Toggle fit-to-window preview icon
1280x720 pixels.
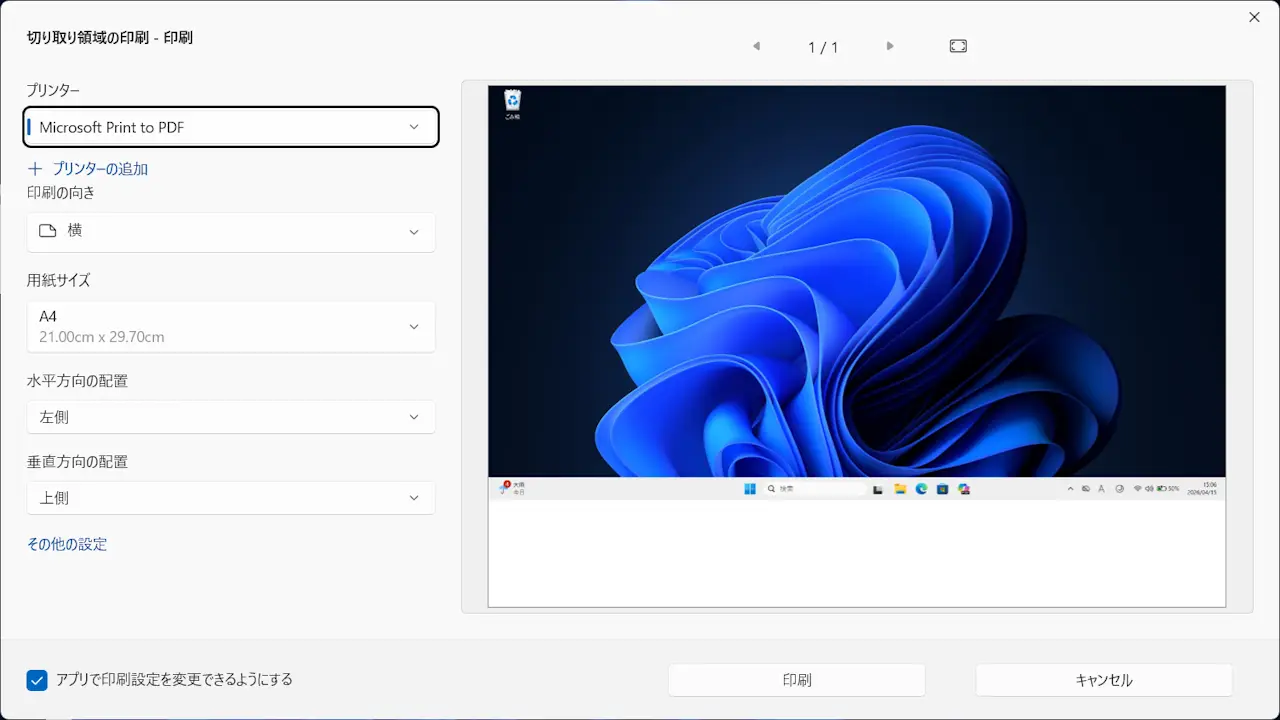click(x=958, y=46)
